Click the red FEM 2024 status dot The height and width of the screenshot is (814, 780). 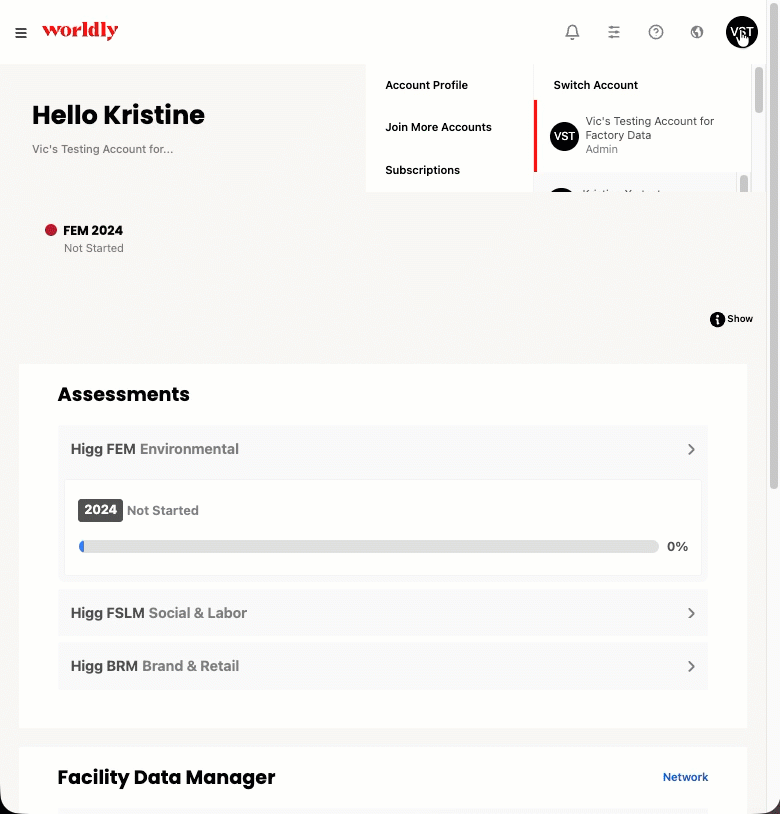[51, 230]
